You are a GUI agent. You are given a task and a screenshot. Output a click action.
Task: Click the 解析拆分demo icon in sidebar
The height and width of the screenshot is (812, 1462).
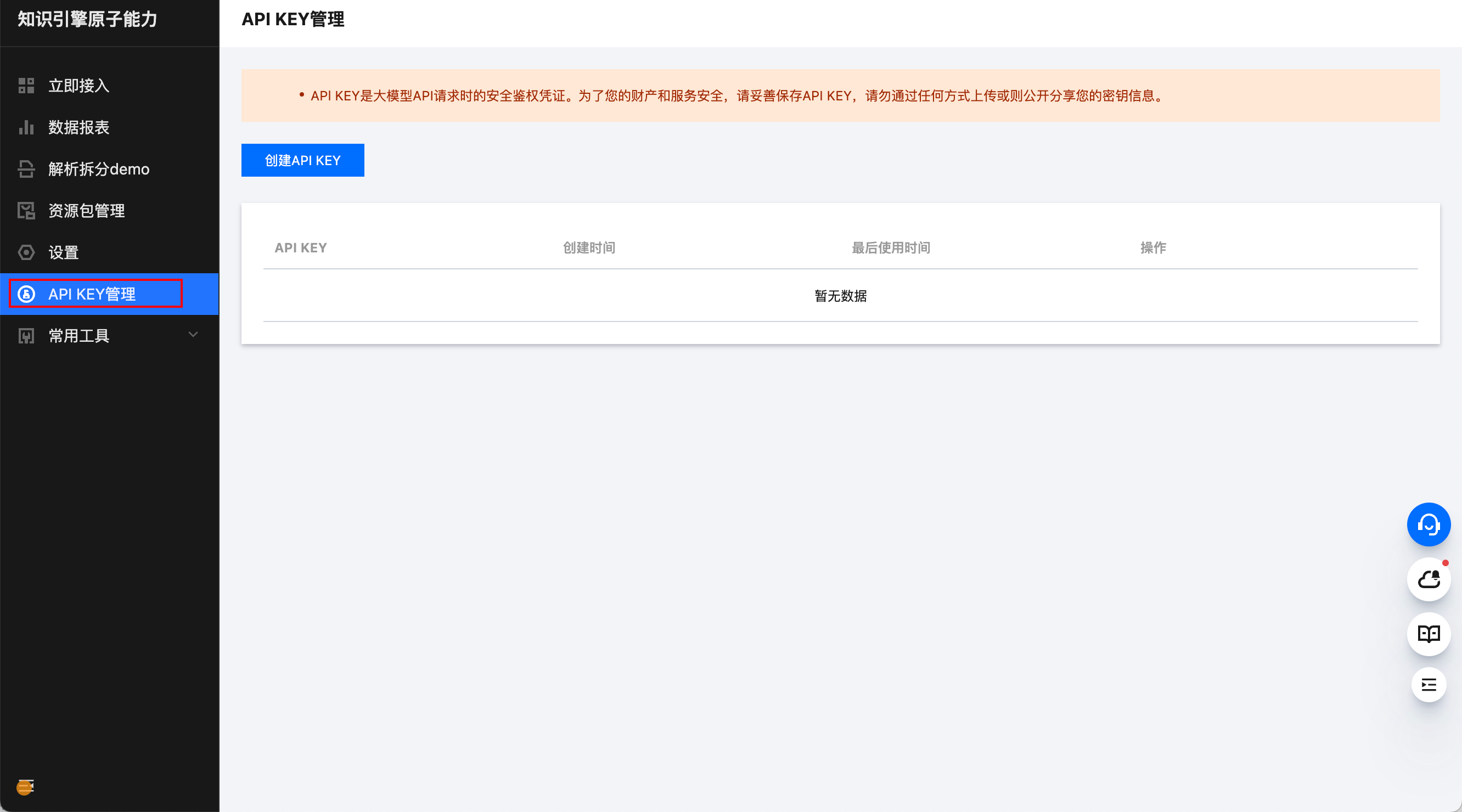pos(26,169)
